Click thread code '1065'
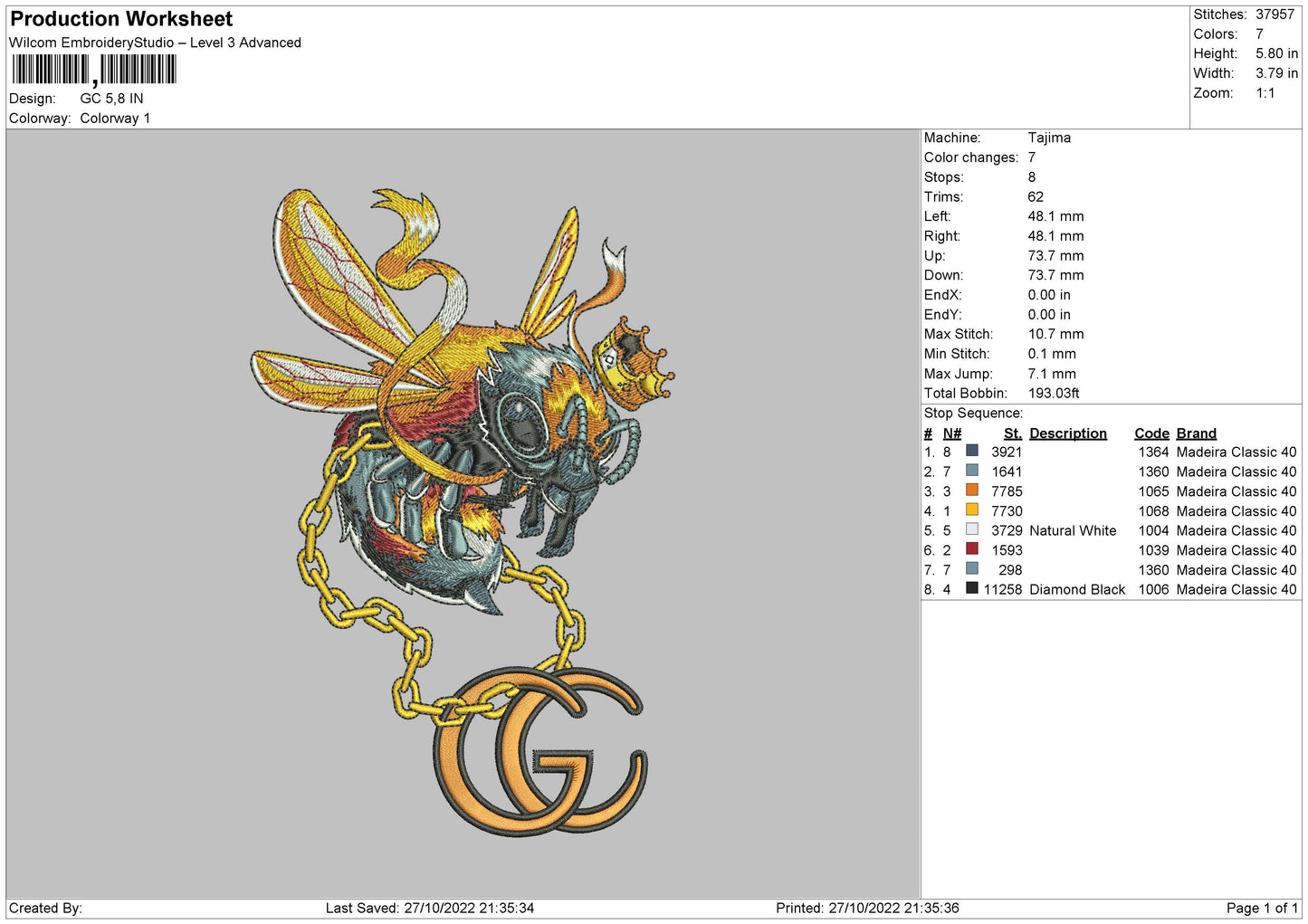This screenshot has height=924, width=1308. (1153, 491)
